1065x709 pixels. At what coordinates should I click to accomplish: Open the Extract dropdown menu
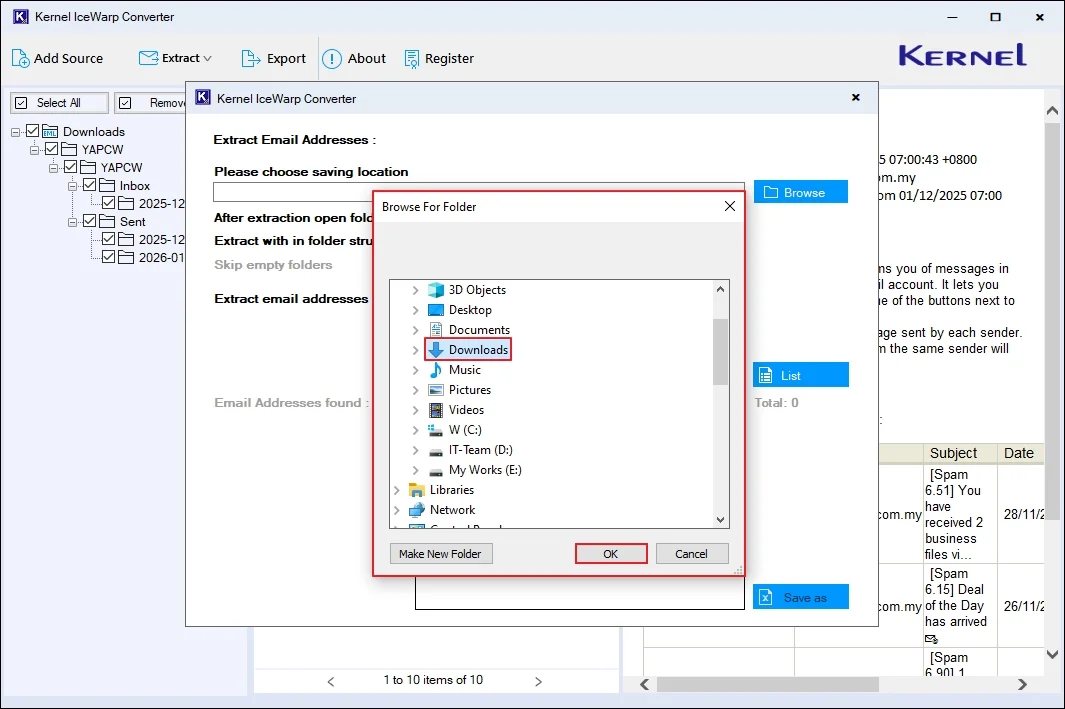176,59
